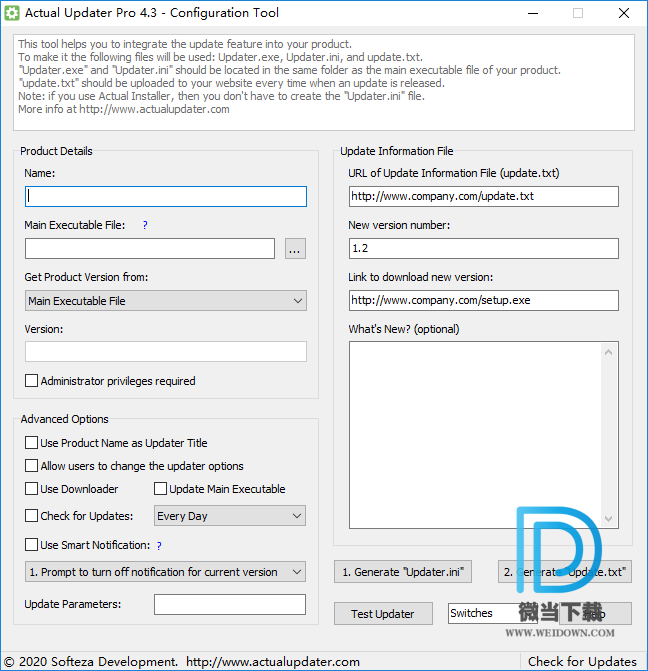Edit the URL of Update Information File field
648x671 pixels.
coord(484,196)
